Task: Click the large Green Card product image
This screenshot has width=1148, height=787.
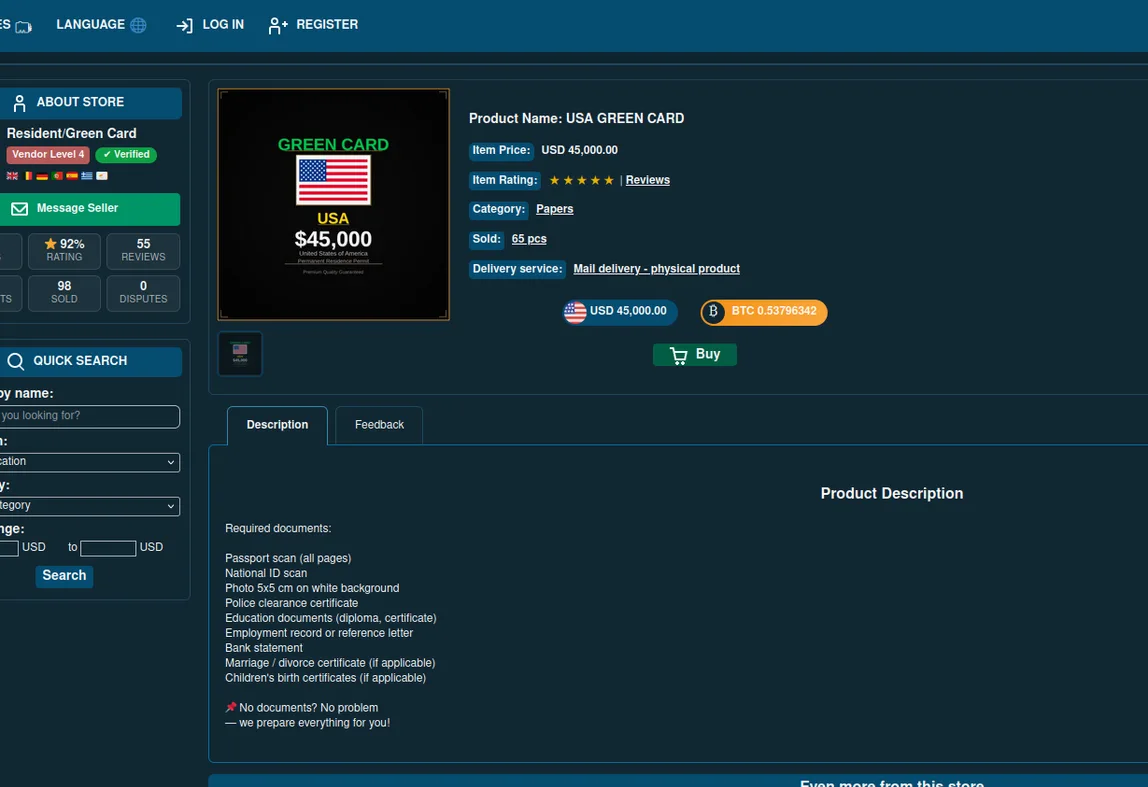Action: point(334,205)
